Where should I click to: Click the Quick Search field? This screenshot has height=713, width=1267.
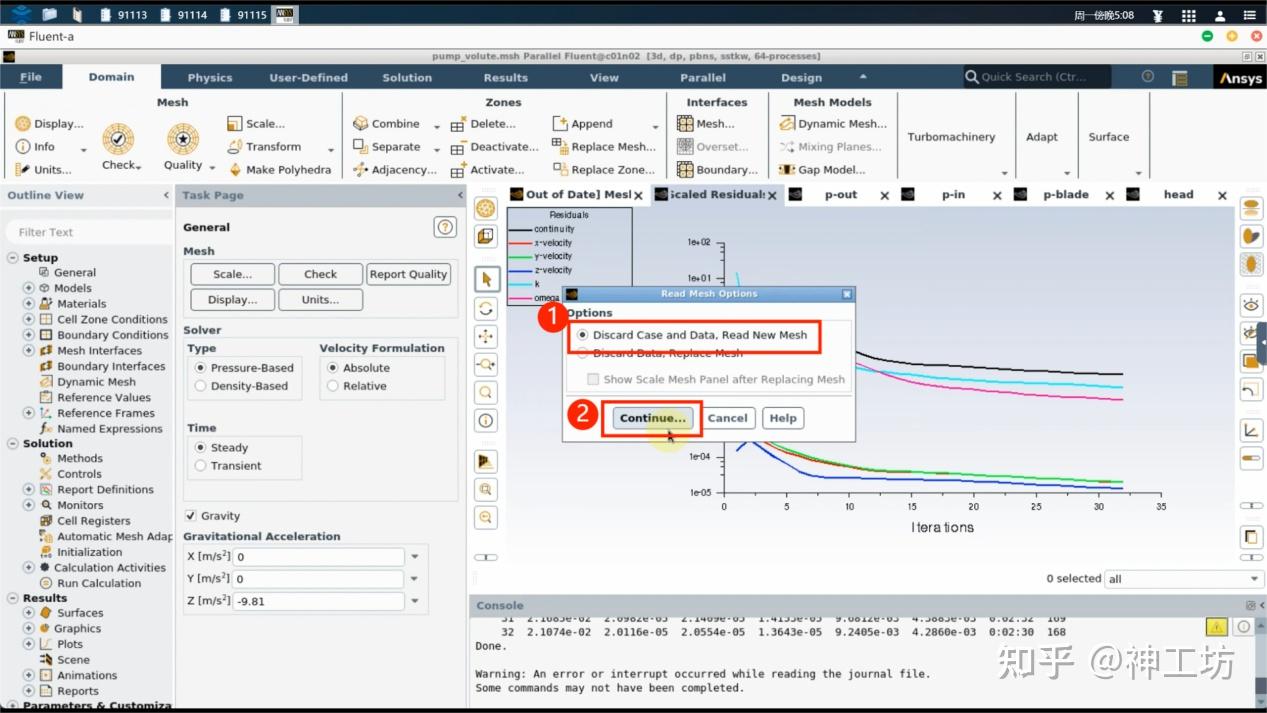(1036, 77)
